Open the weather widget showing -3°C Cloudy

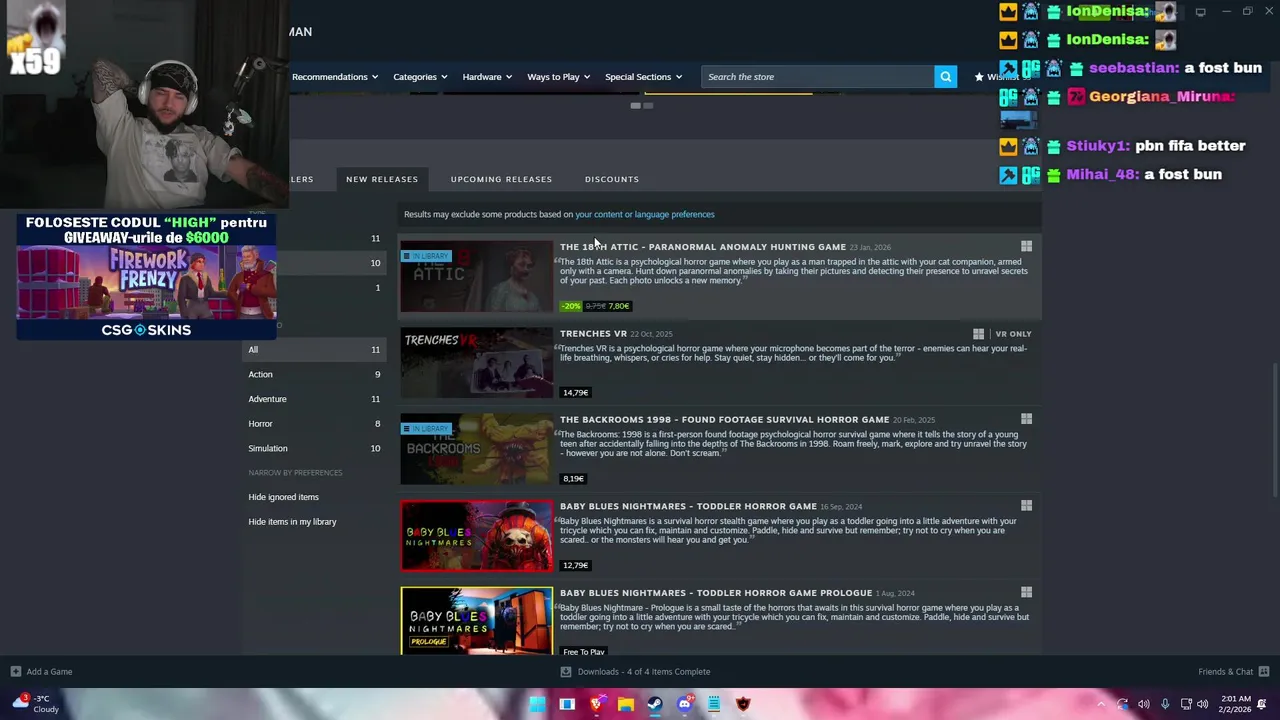click(38, 704)
